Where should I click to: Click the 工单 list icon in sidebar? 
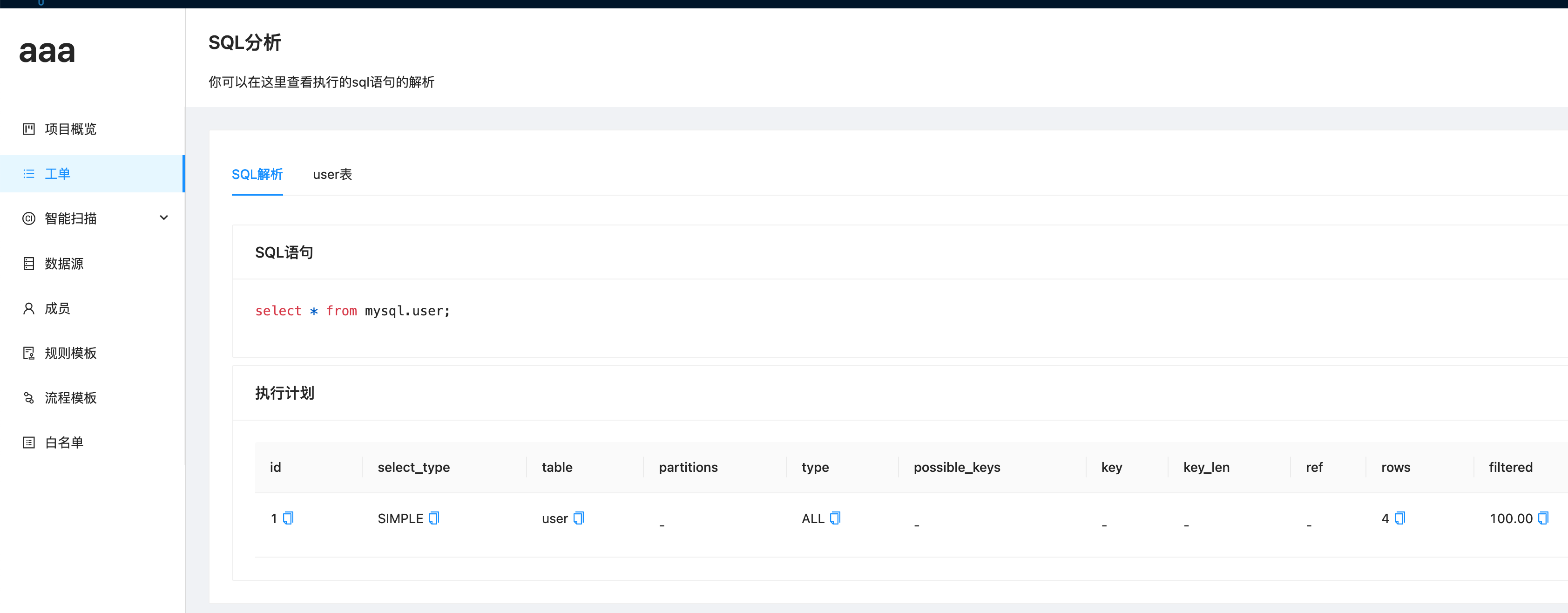pos(28,174)
